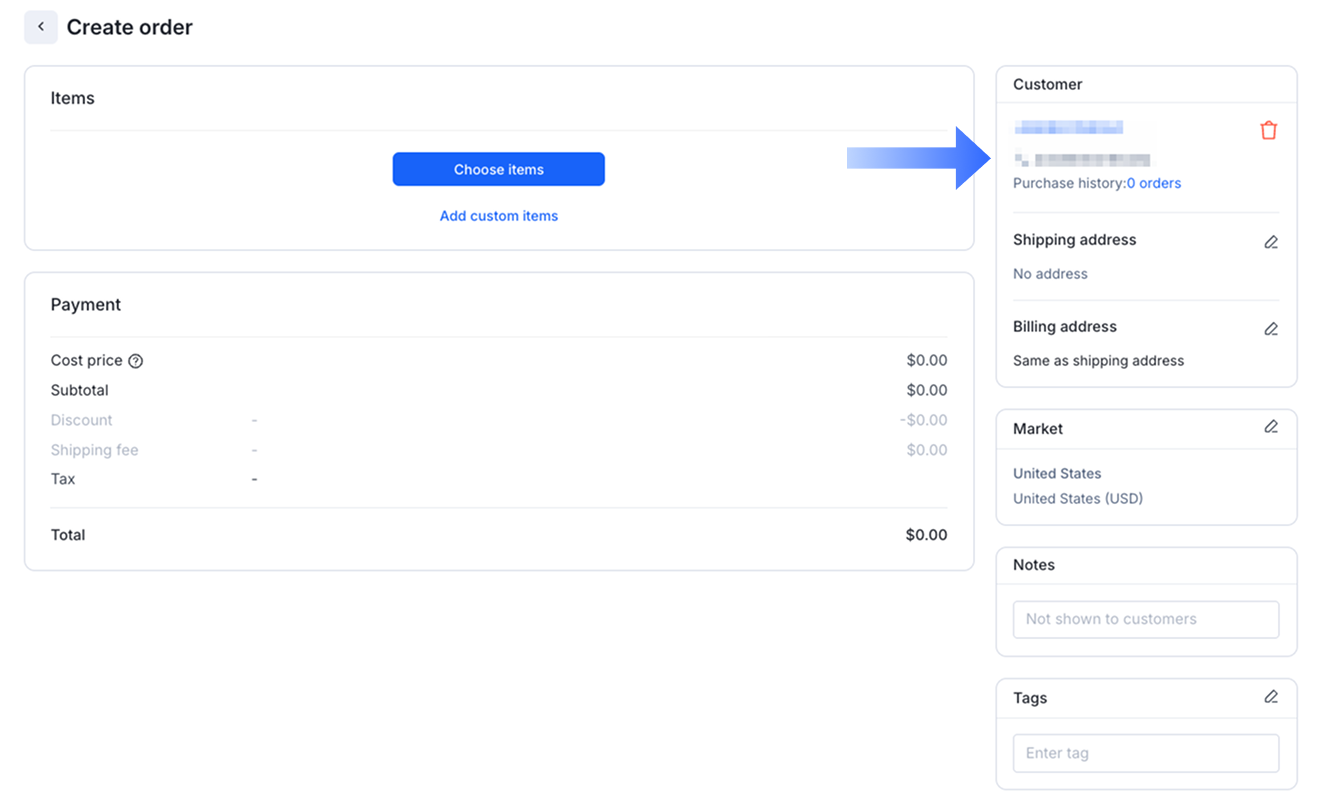
Task: Click the Cost price help icon
Action: pos(136,361)
